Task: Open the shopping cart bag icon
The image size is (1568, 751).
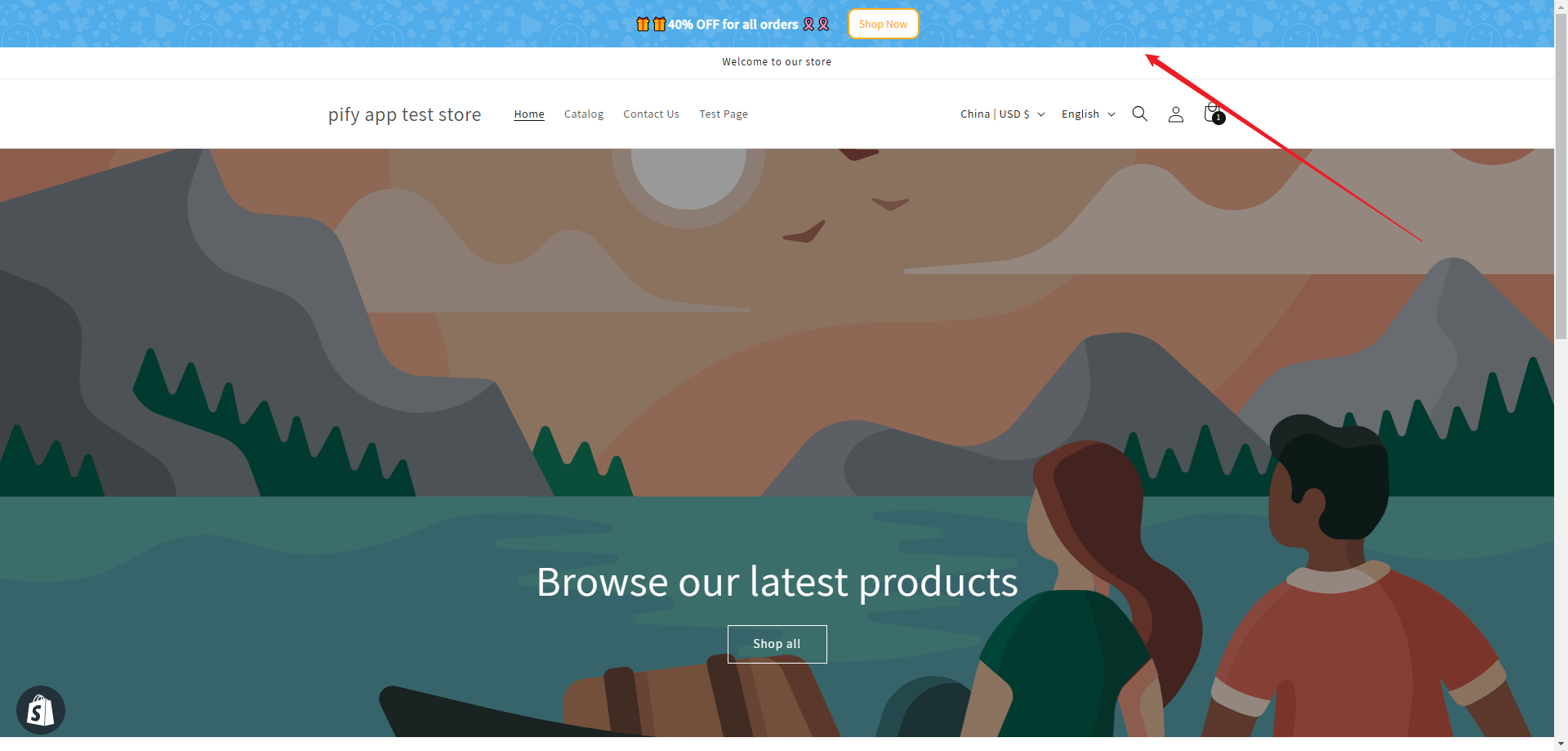Action: click(1212, 113)
